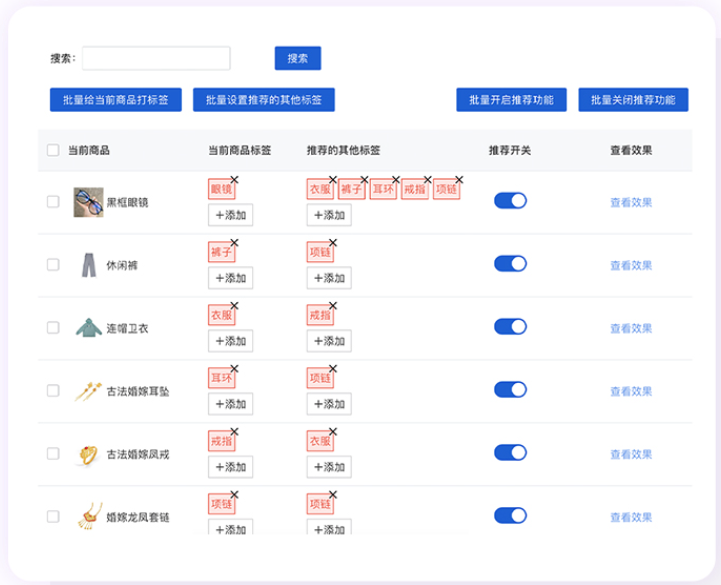
Task: Remove 戒指 recommended tag in 黑框眼镜 row
Action: tap(428, 180)
